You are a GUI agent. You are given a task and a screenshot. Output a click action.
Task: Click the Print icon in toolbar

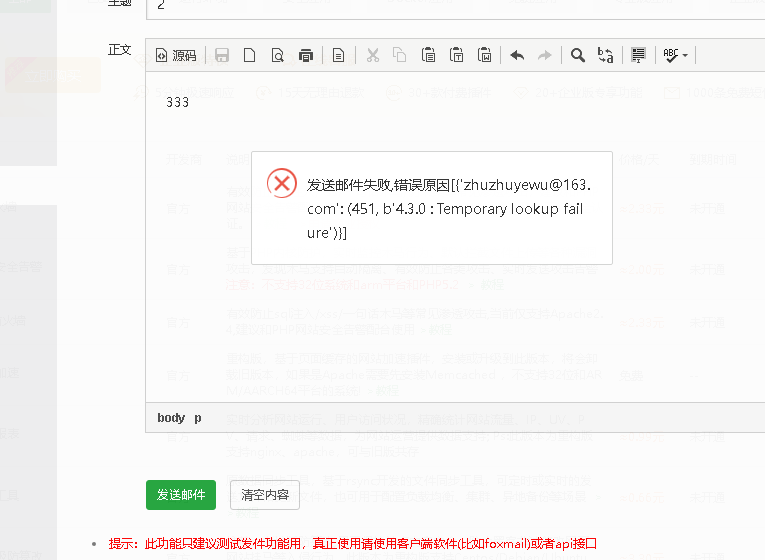click(306, 56)
